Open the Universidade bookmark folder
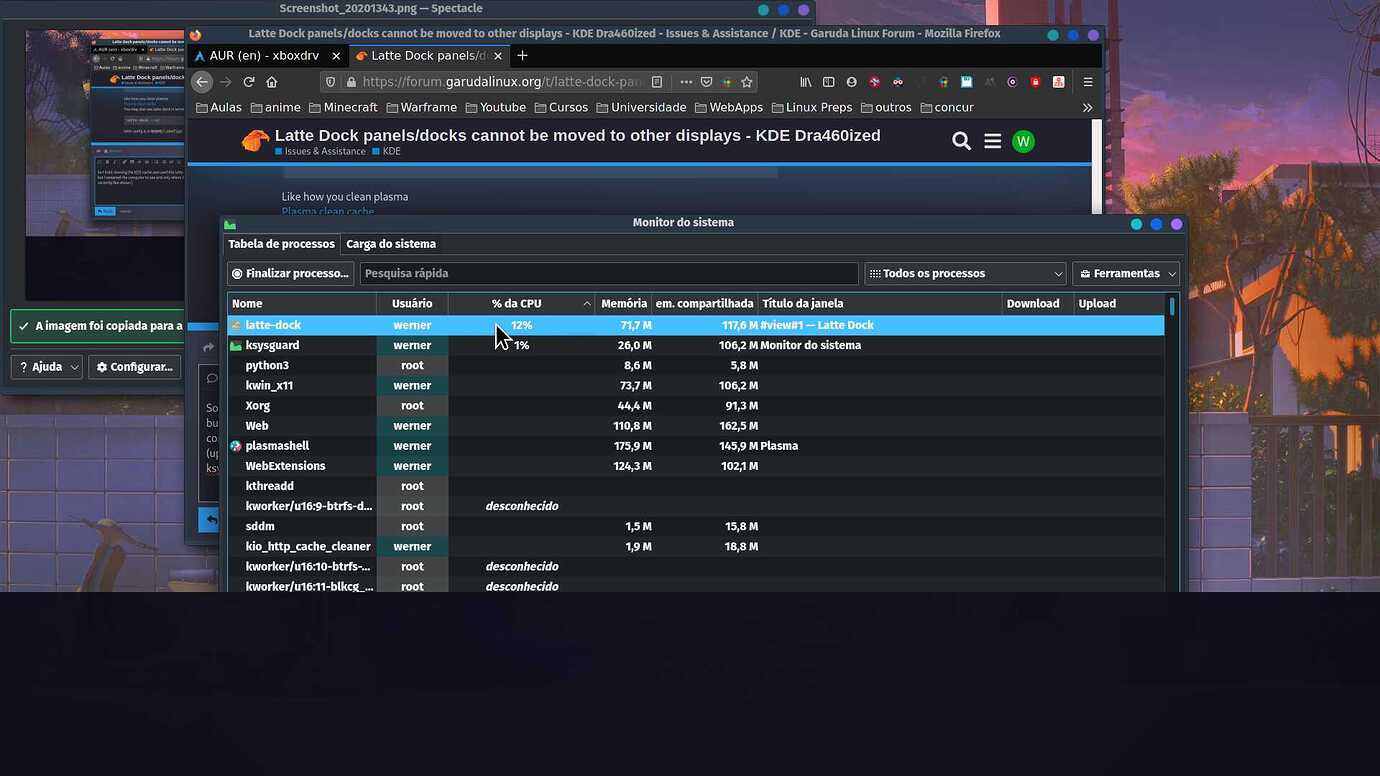 click(641, 107)
